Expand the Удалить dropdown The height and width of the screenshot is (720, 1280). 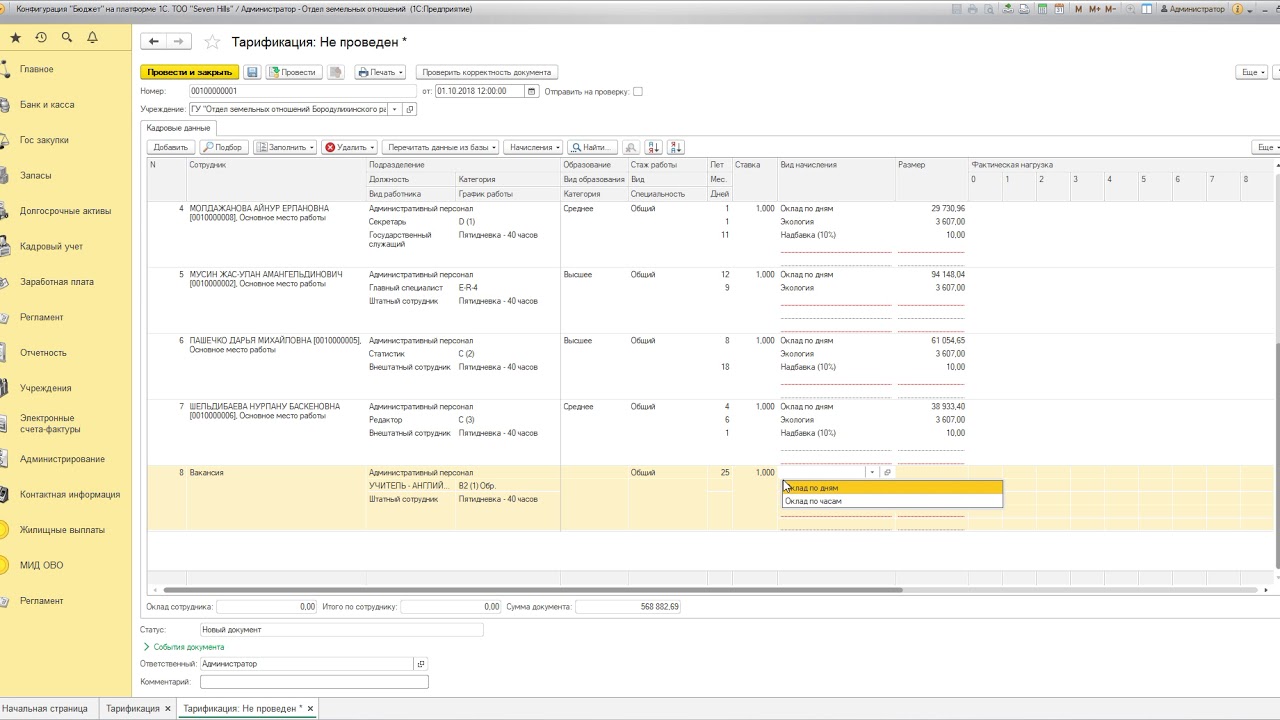(349, 147)
